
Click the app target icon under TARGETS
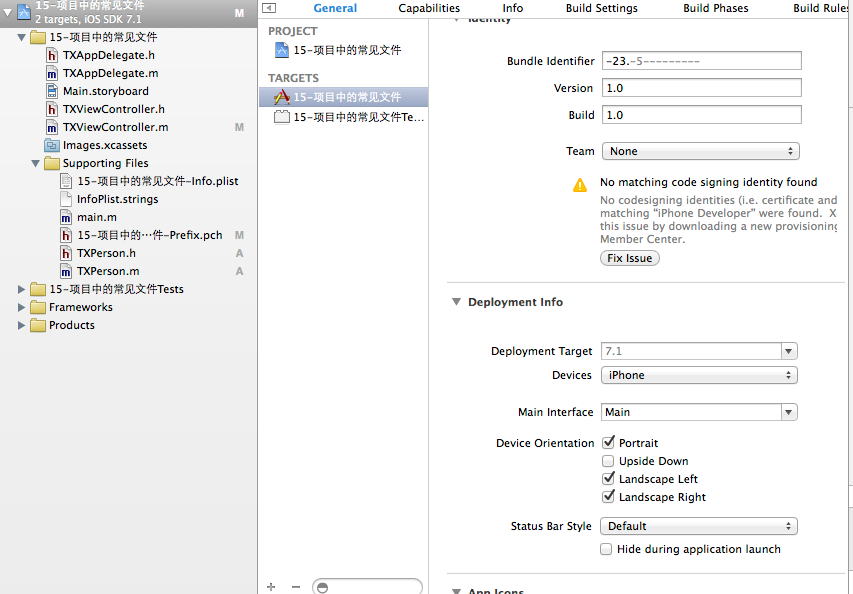tap(281, 97)
